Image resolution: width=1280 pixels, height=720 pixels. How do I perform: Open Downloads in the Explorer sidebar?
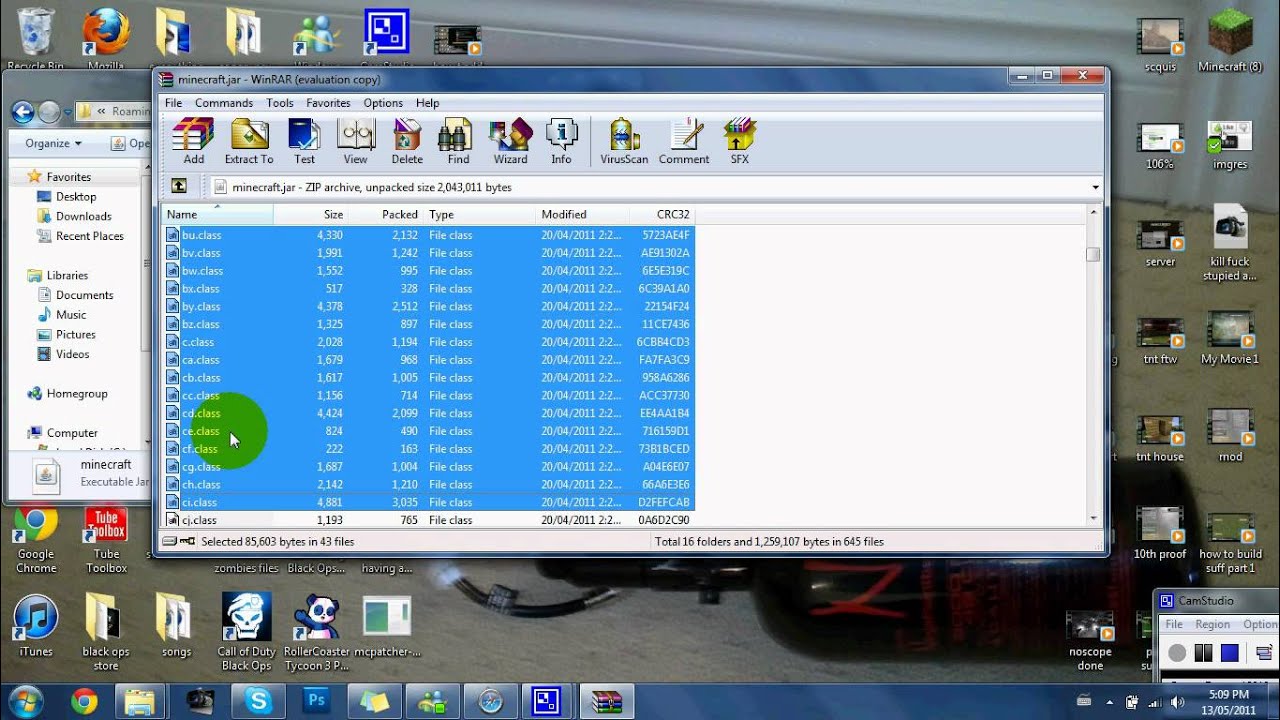click(83, 216)
